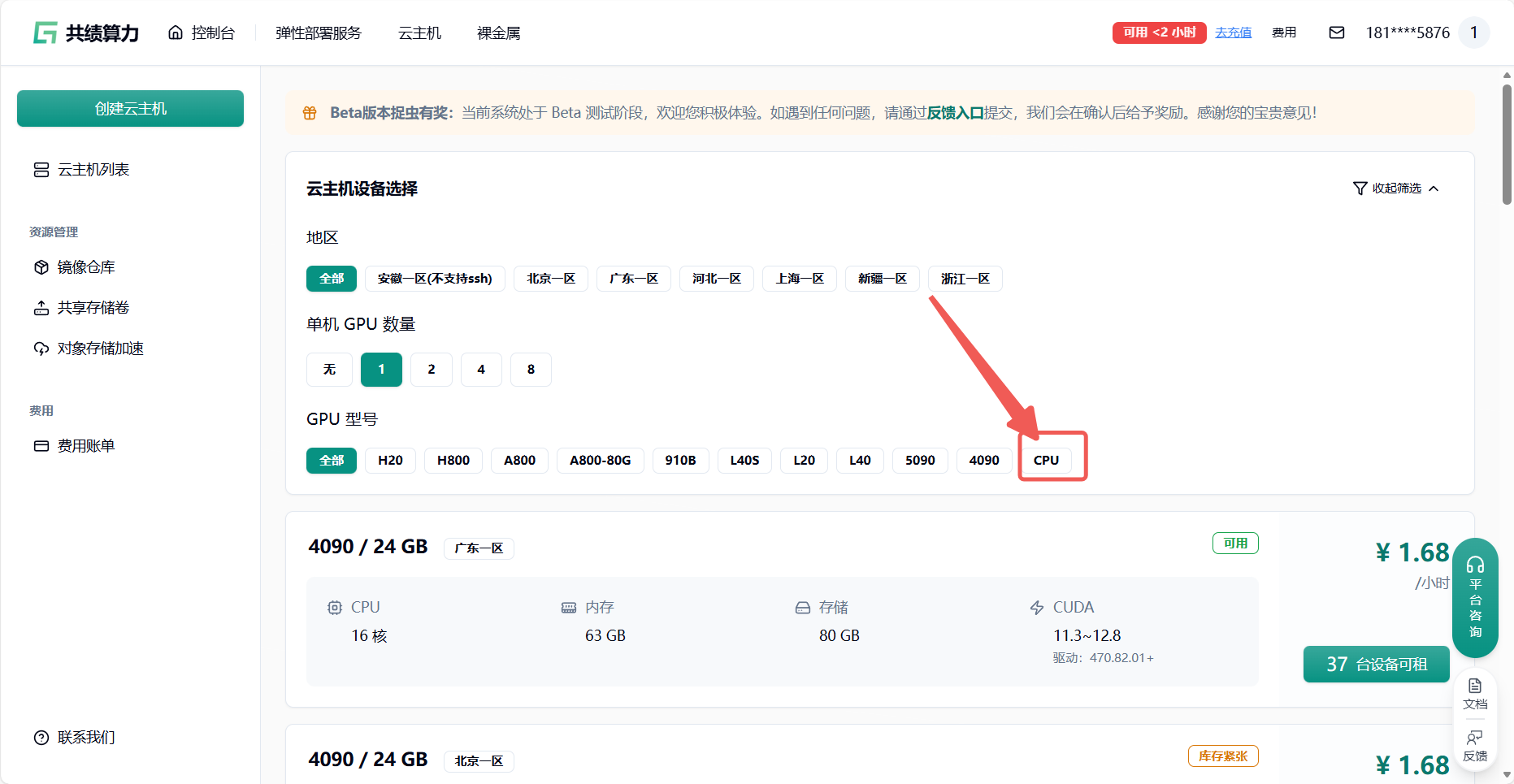1514x784 pixels.
Task: Open 平台咨询 headset support widget
Action: click(x=1475, y=597)
